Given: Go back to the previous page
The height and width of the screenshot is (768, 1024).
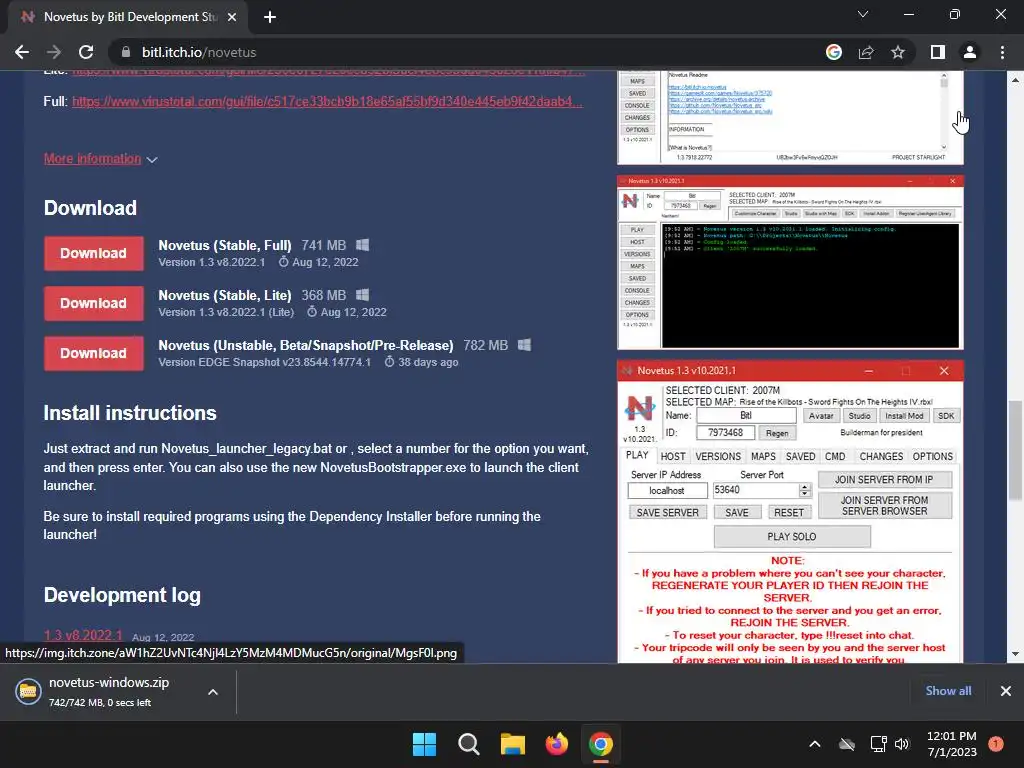Looking at the screenshot, I should tap(22, 52).
